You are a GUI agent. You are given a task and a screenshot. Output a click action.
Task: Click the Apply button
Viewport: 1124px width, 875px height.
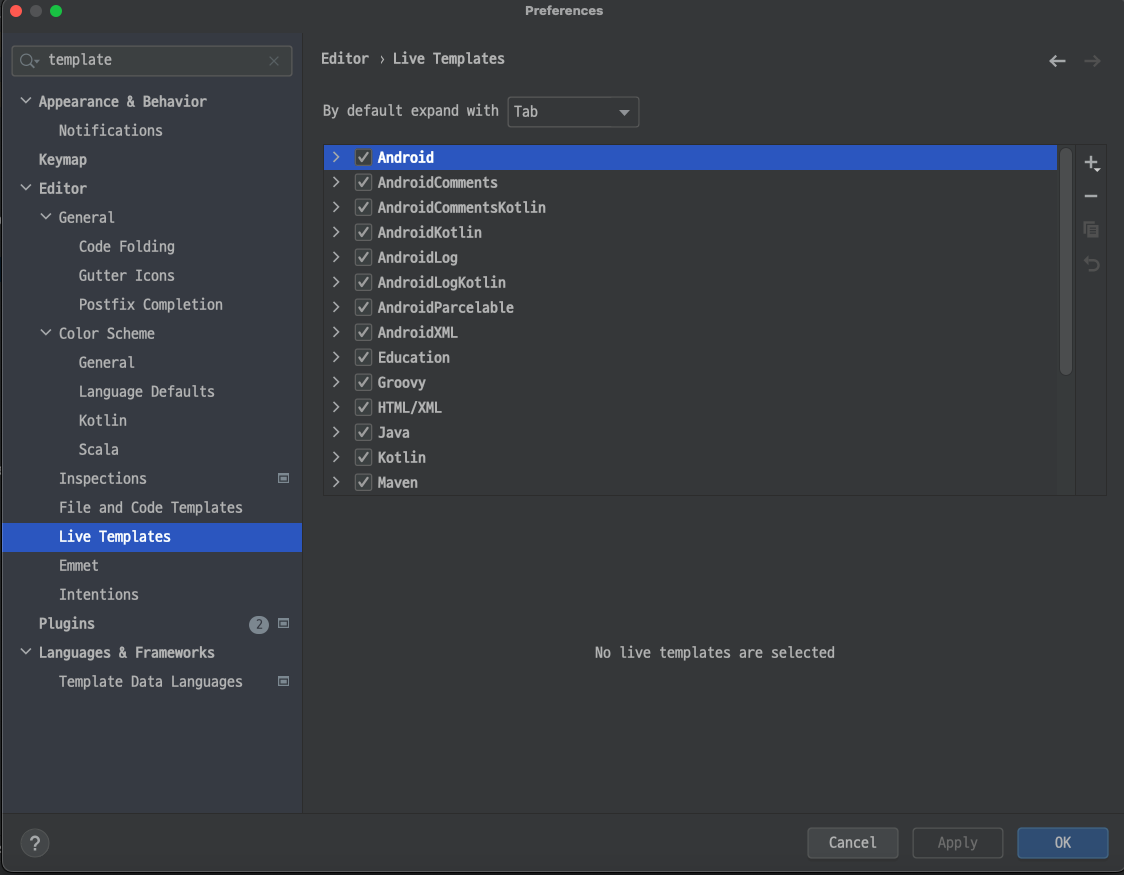[x=957, y=843]
